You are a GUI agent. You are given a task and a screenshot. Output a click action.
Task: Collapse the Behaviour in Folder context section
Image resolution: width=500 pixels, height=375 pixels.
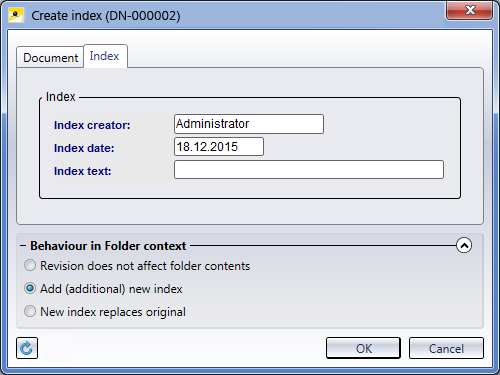(464, 246)
